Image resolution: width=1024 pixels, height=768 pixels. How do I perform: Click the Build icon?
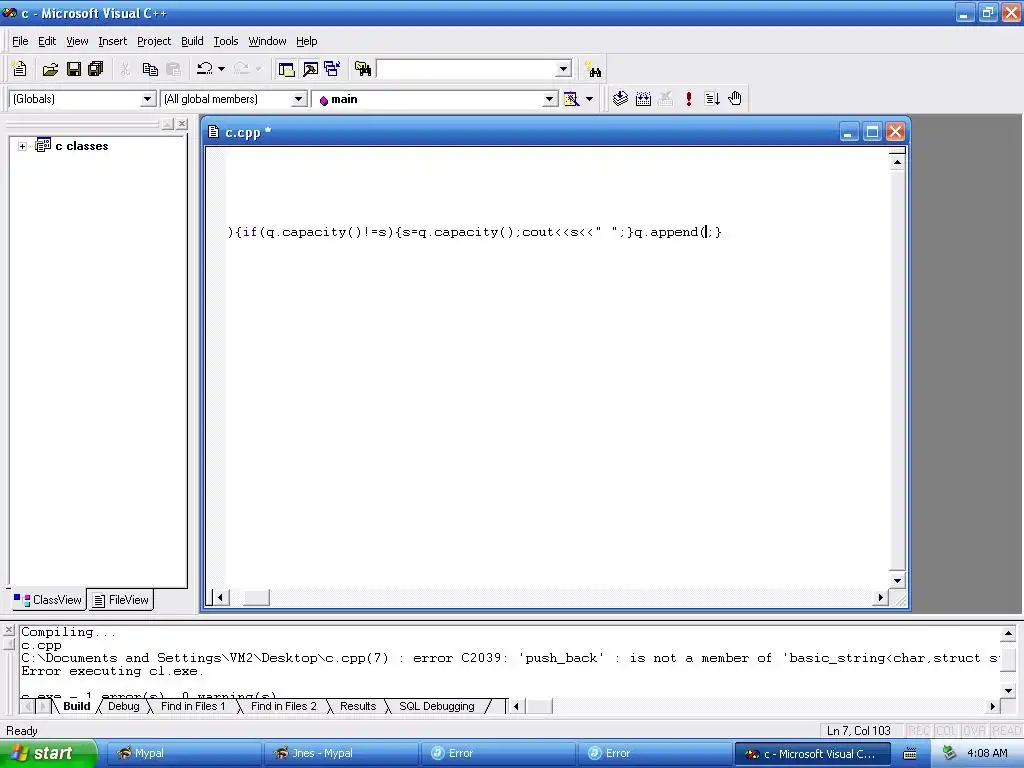[x=643, y=99]
